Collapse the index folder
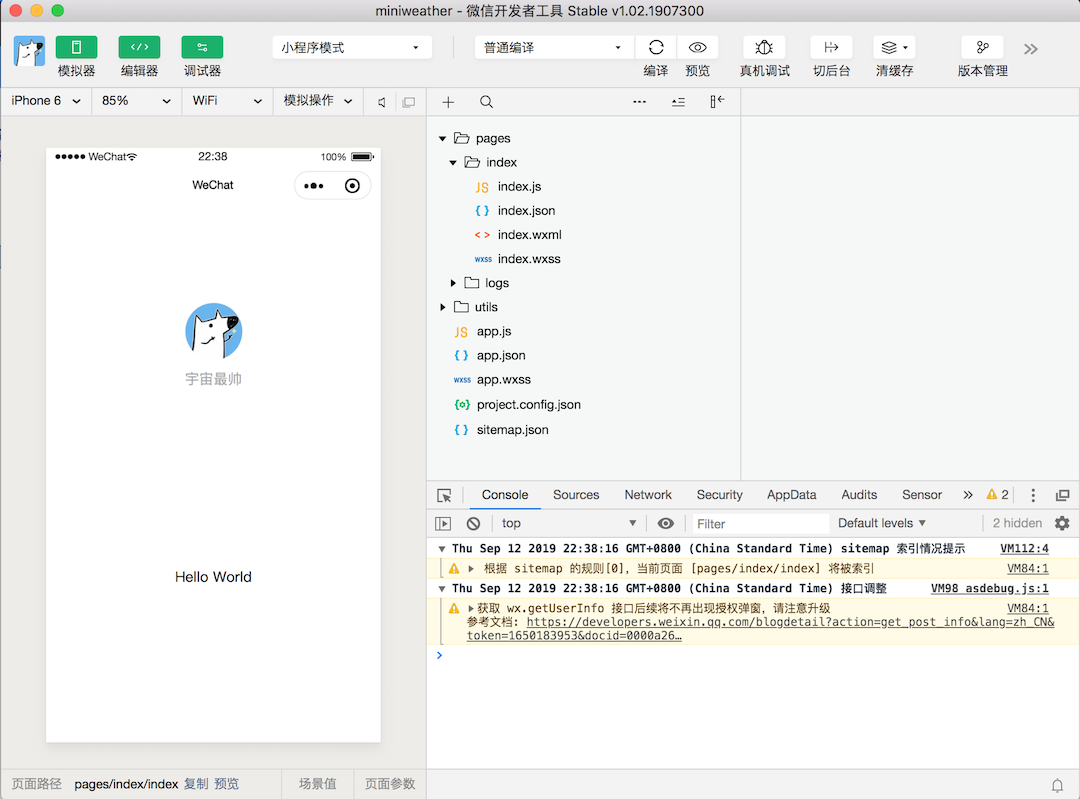Viewport: 1080px width, 799px height. click(453, 163)
